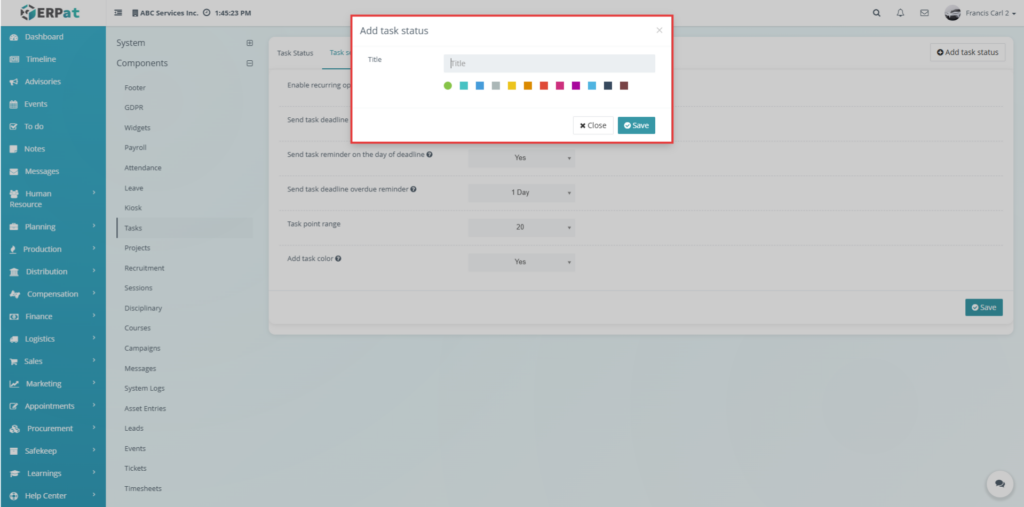Select Recruitment in Components list
This screenshot has height=507, width=1024.
tap(144, 269)
